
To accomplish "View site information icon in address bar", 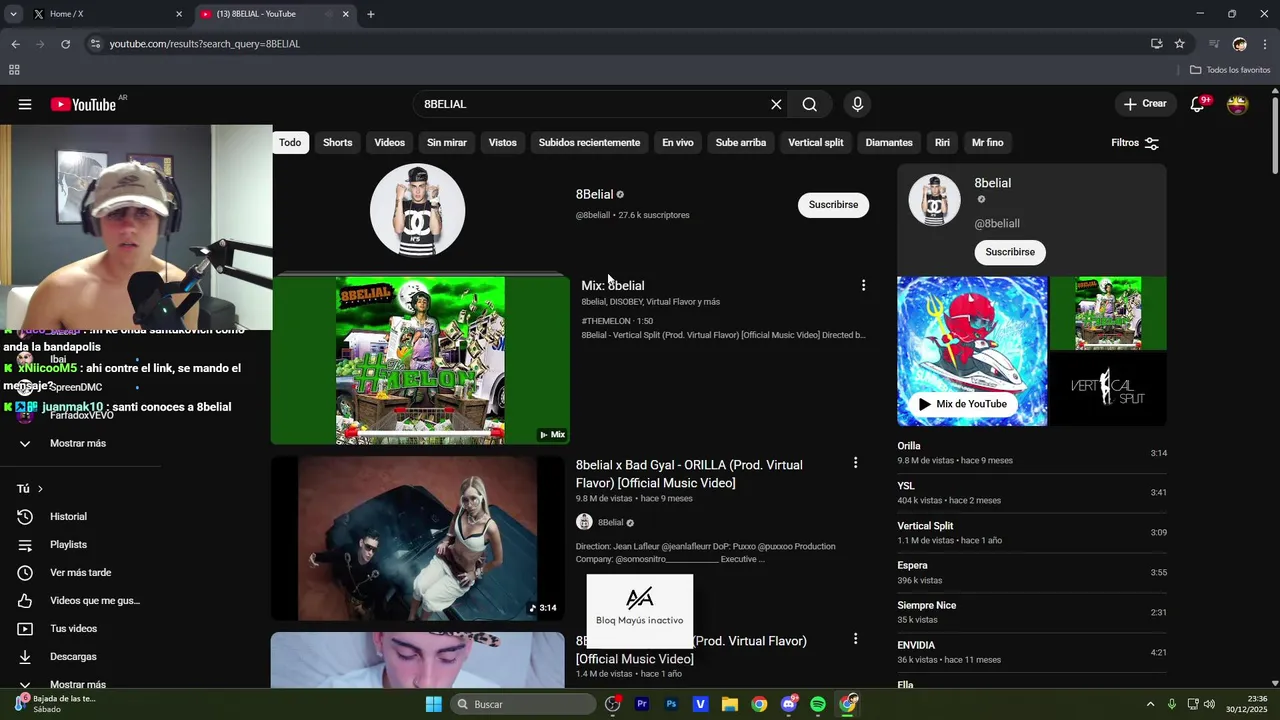I will (95, 44).
